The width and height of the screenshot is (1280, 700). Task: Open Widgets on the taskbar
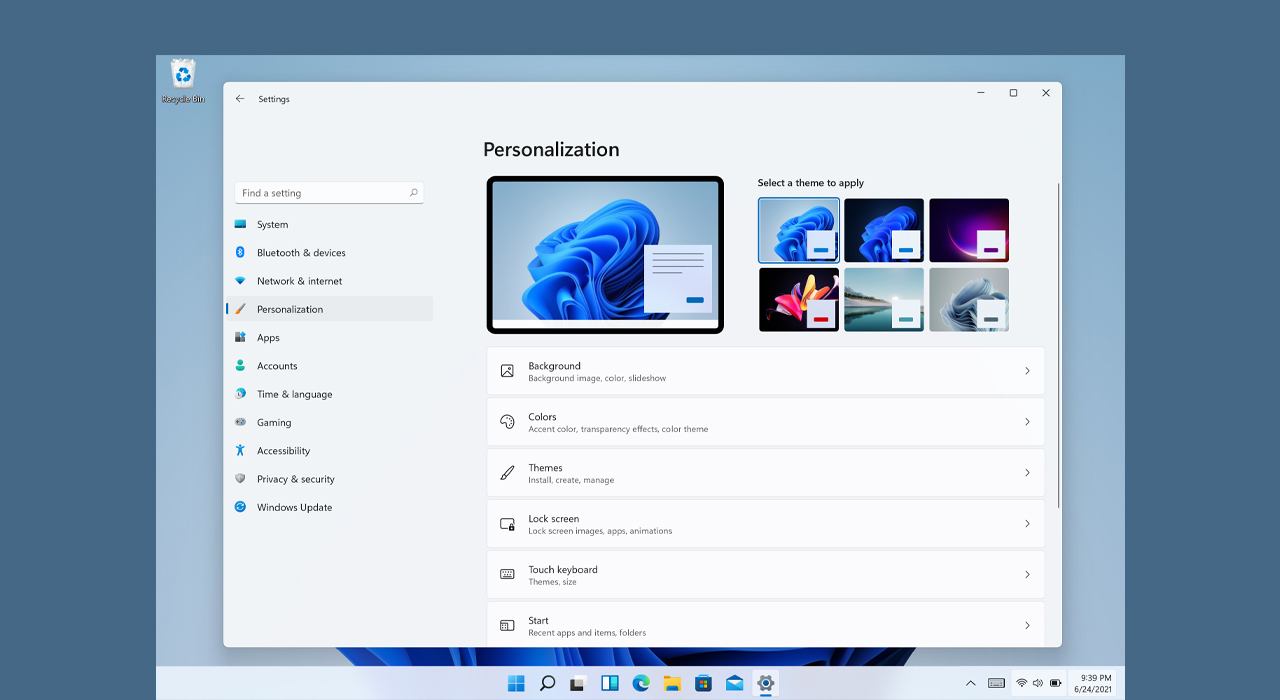click(609, 683)
